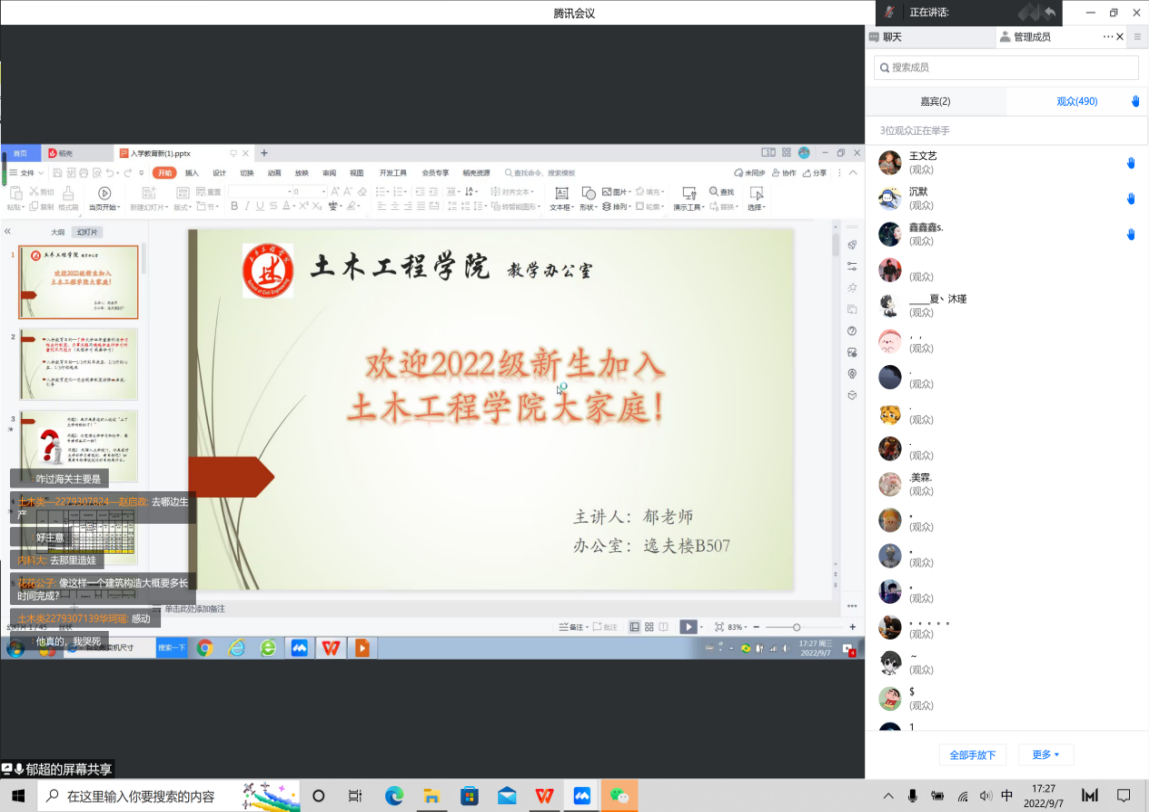Close the 管理成员 panel tab

pos(1120,37)
